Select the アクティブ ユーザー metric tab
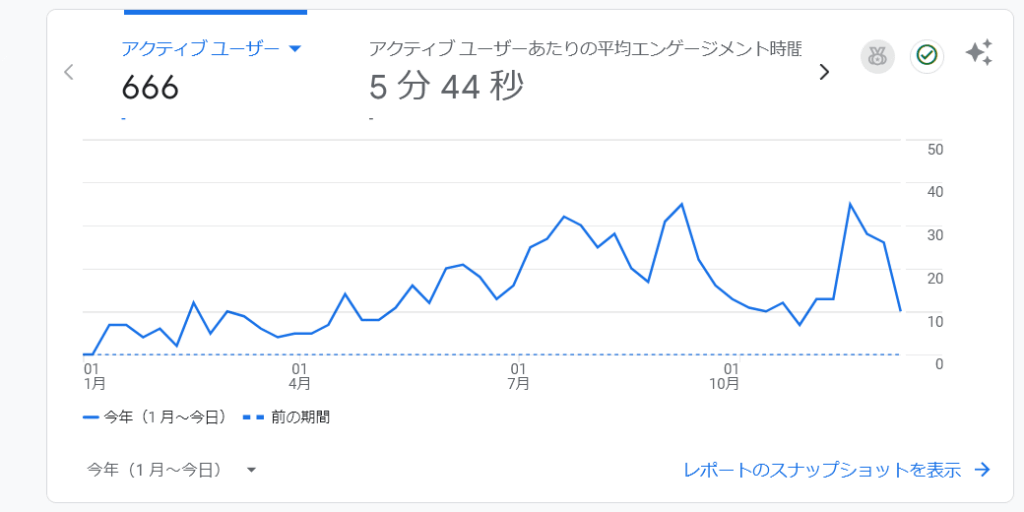 point(200,49)
